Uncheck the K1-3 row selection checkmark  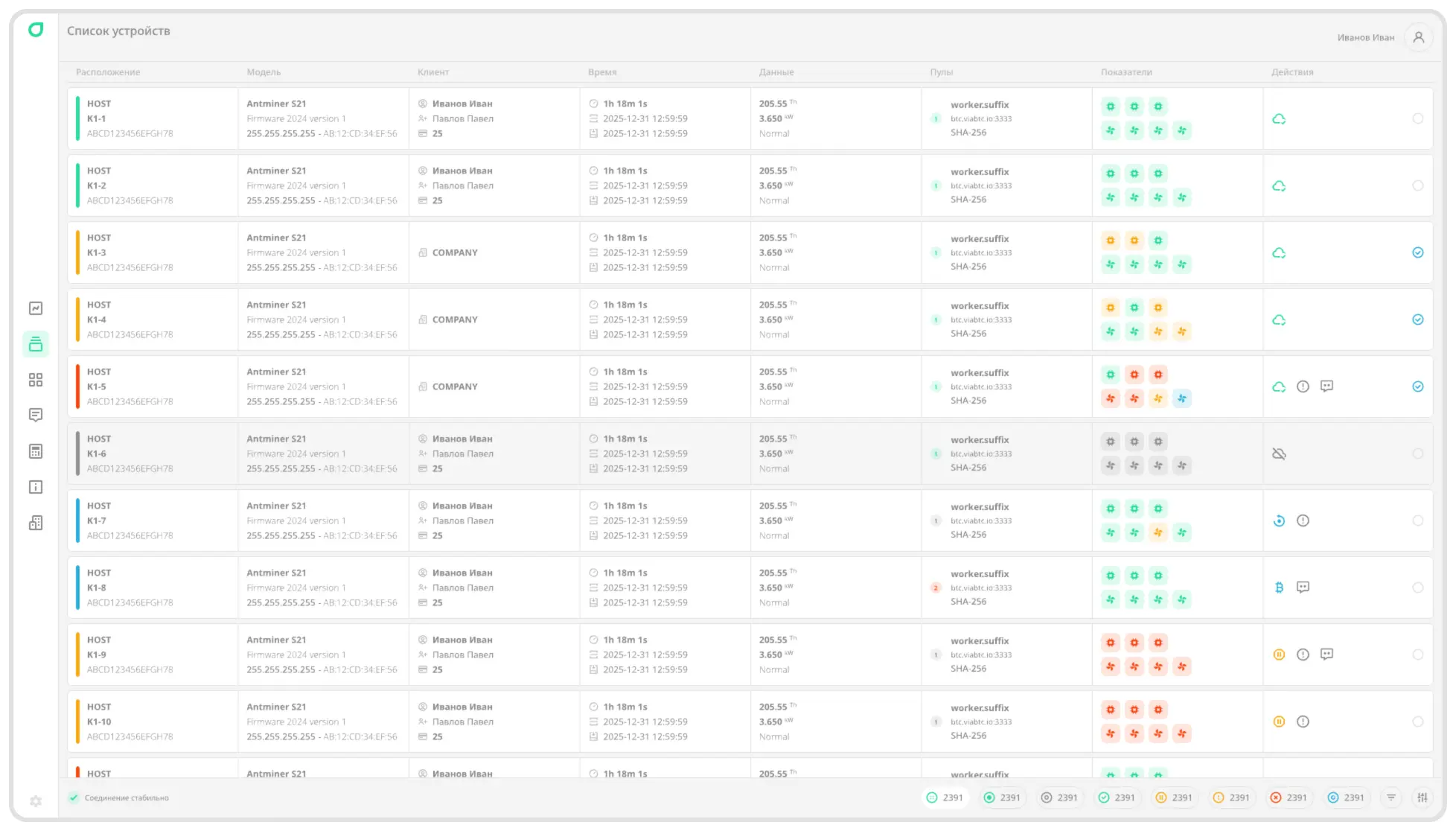(1417, 252)
